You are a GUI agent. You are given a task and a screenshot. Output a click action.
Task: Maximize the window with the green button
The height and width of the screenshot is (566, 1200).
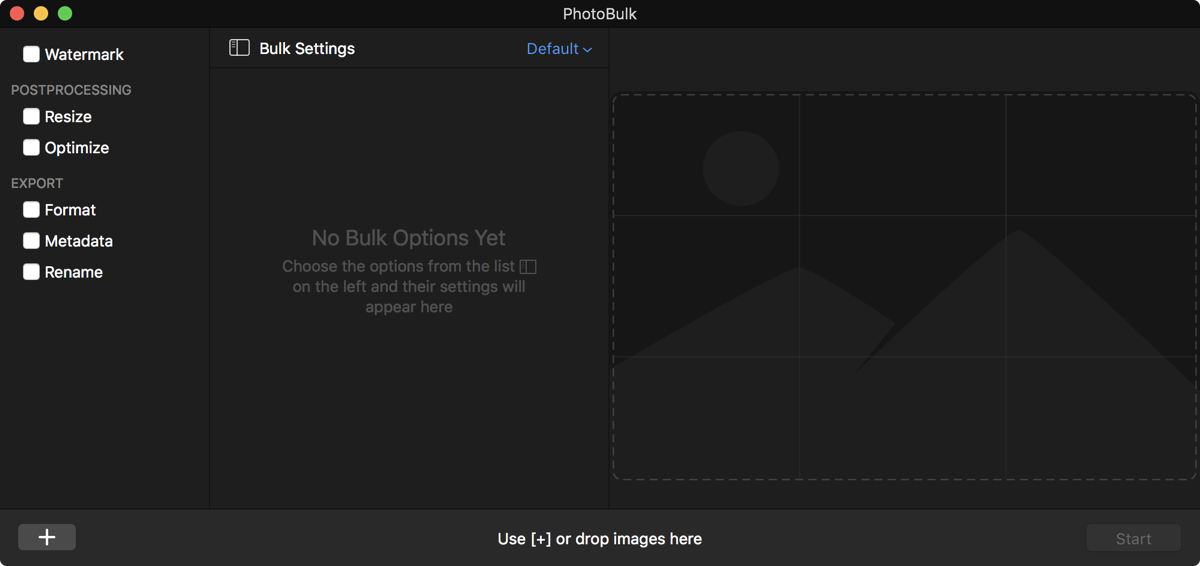tap(65, 14)
